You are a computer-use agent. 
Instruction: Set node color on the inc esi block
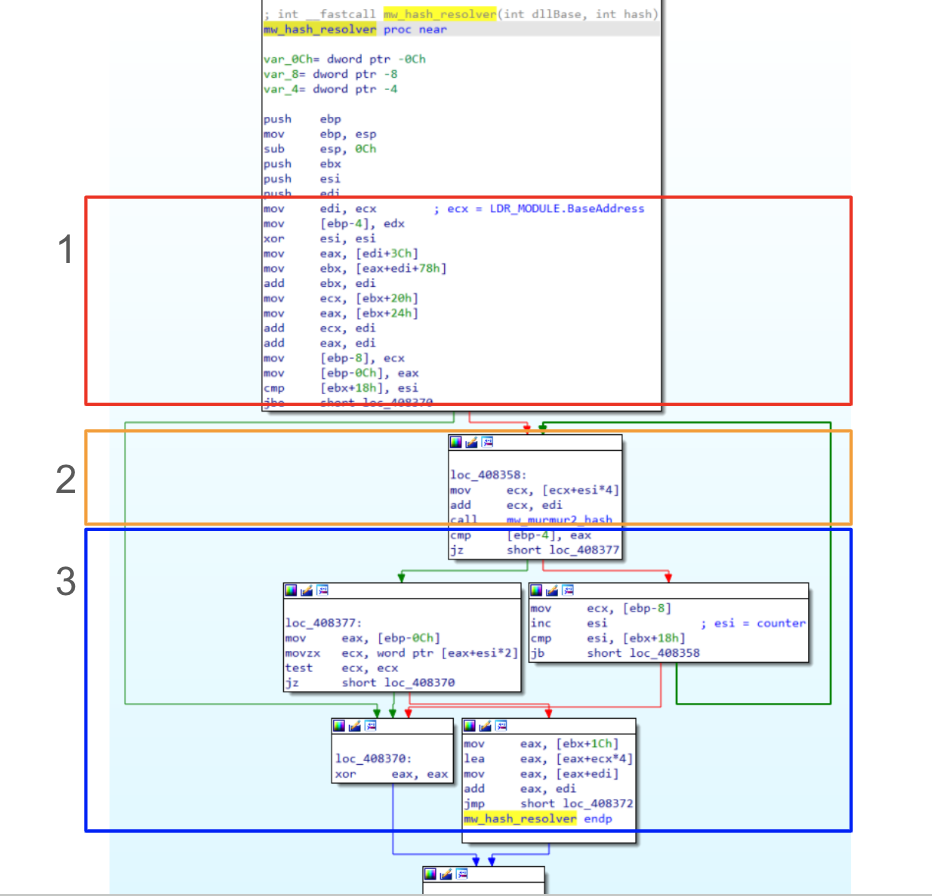(537, 591)
